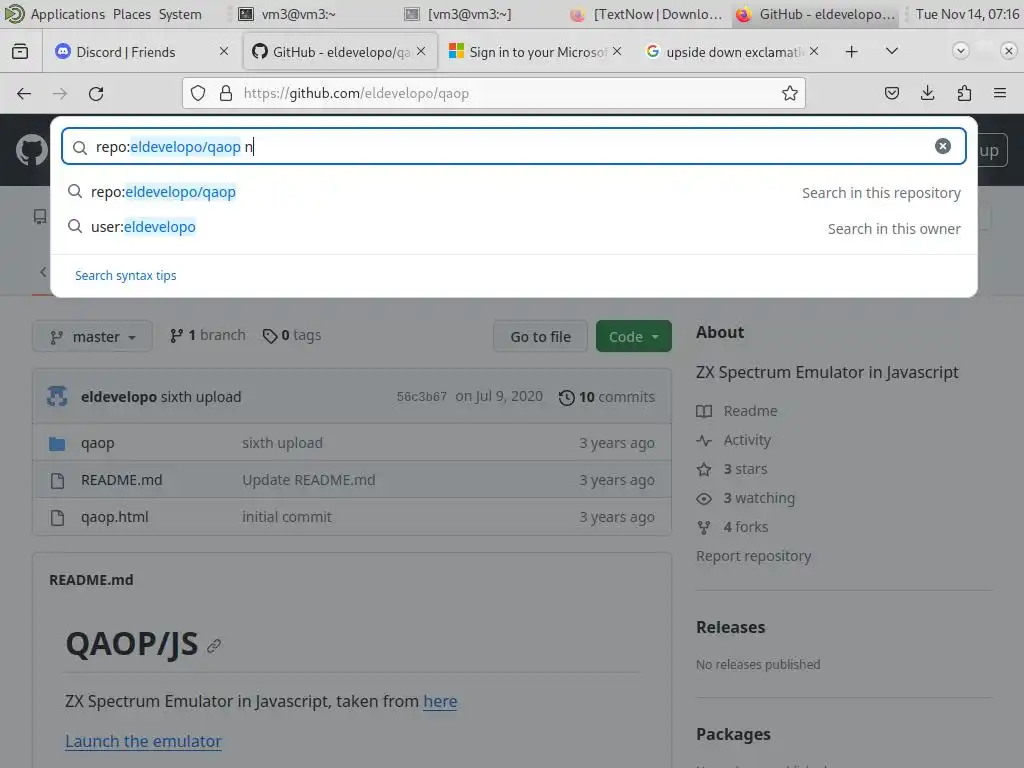Open Firefox downloads panel
1024x768 pixels.
pyautogui.click(x=927, y=93)
